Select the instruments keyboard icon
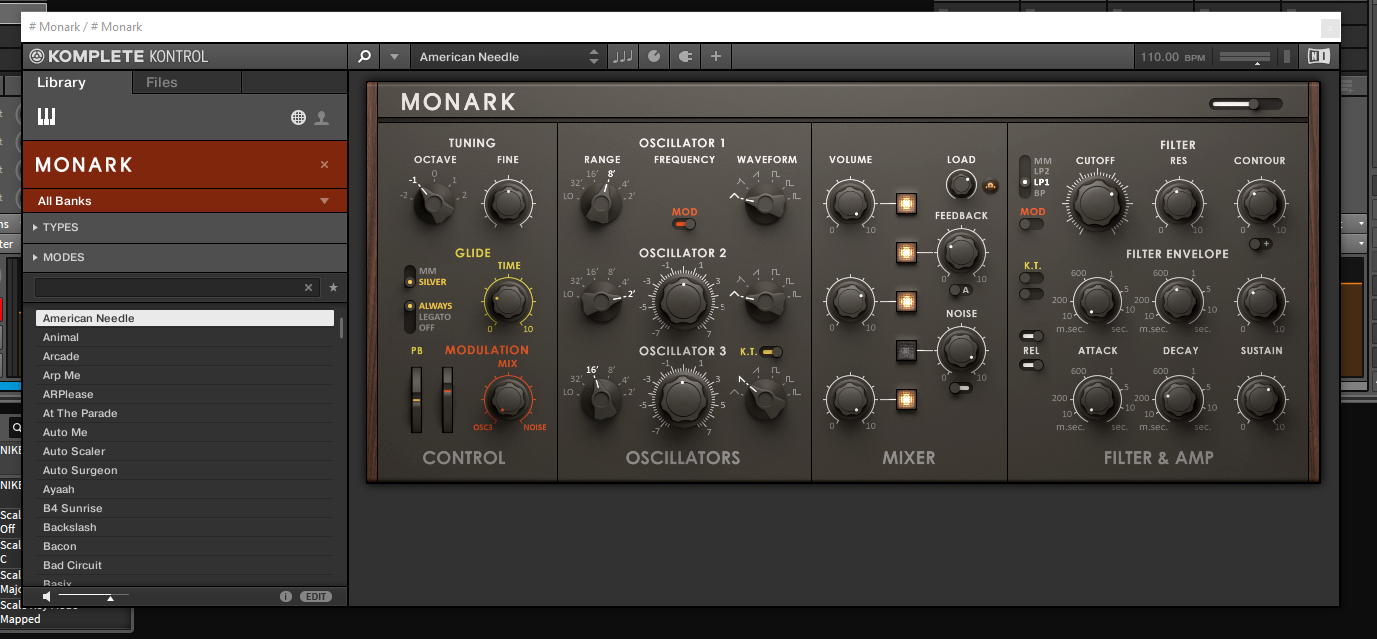1377x639 pixels. [46, 117]
